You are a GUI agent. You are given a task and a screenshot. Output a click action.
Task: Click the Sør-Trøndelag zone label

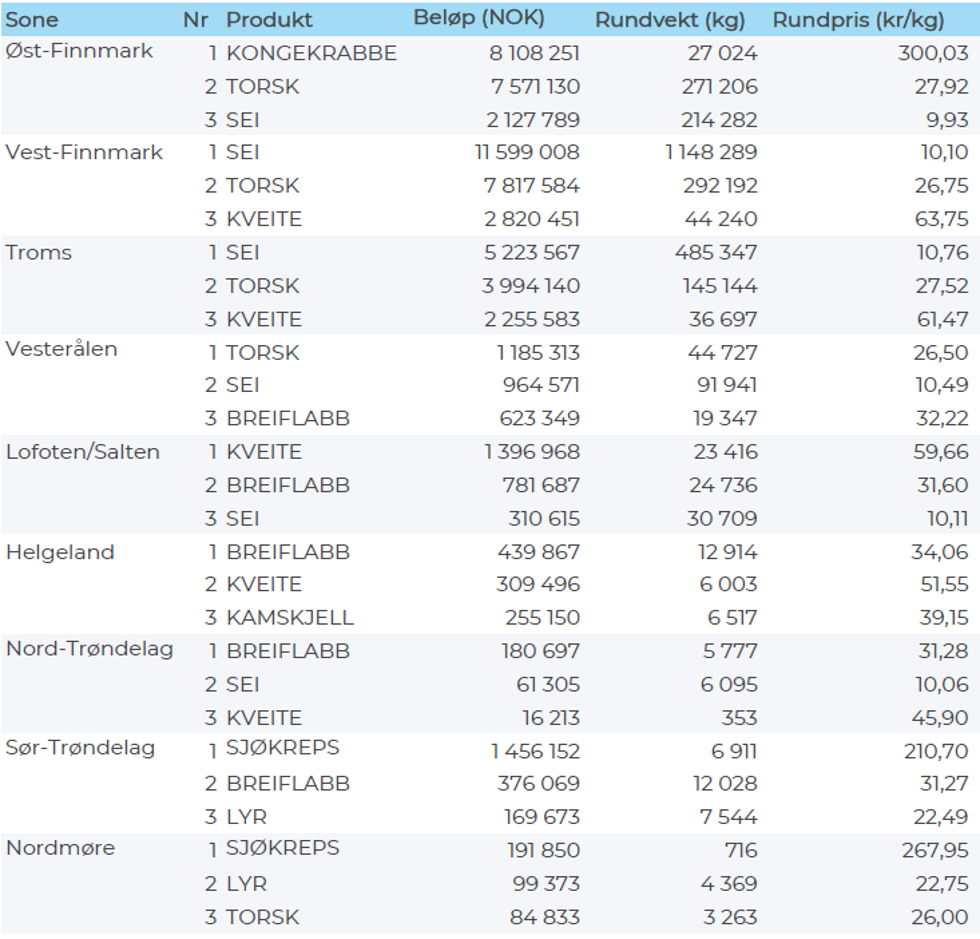coord(80,748)
